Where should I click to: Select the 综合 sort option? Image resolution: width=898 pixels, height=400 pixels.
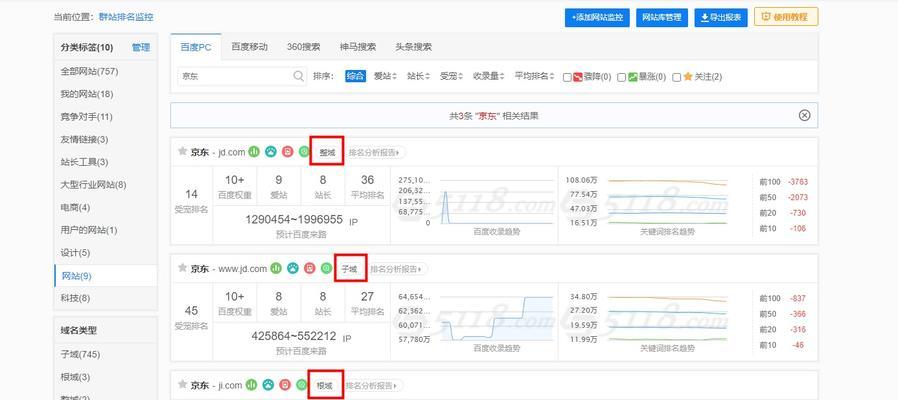pos(355,76)
